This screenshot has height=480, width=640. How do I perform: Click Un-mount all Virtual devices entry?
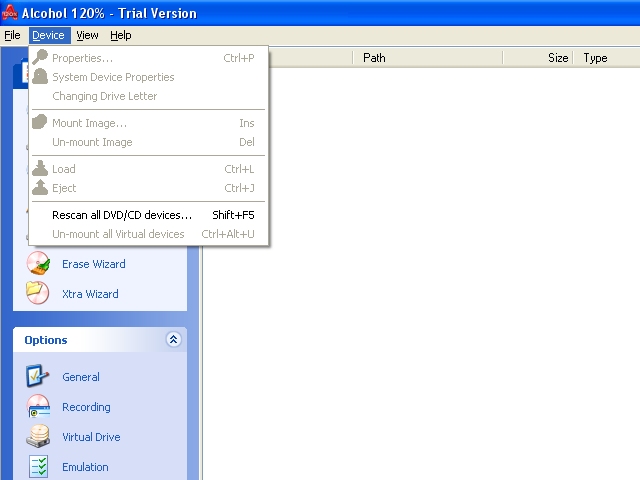pos(149,234)
